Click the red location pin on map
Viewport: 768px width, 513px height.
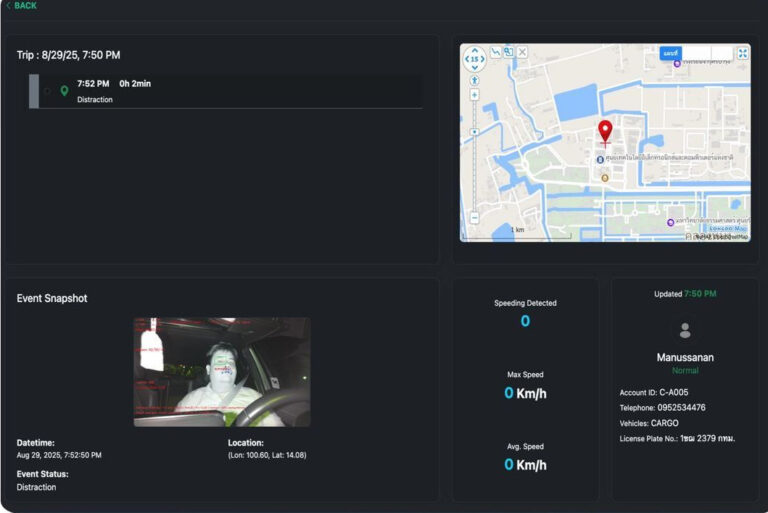(605, 131)
